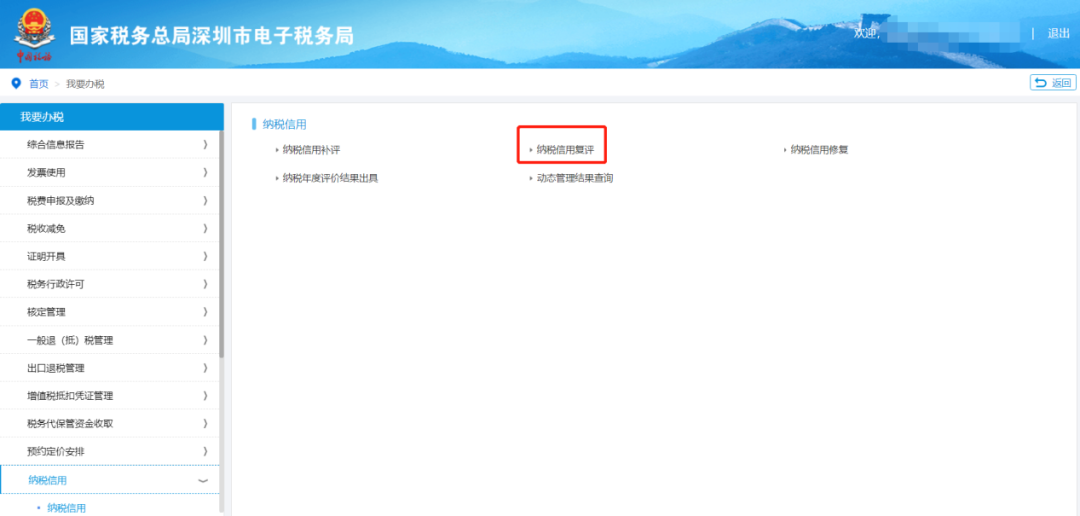The width and height of the screenshot is (1080, 516).
Task: Expand the 税费申报及缴纳 chevron arrow
Action: (x=205, y=200)
